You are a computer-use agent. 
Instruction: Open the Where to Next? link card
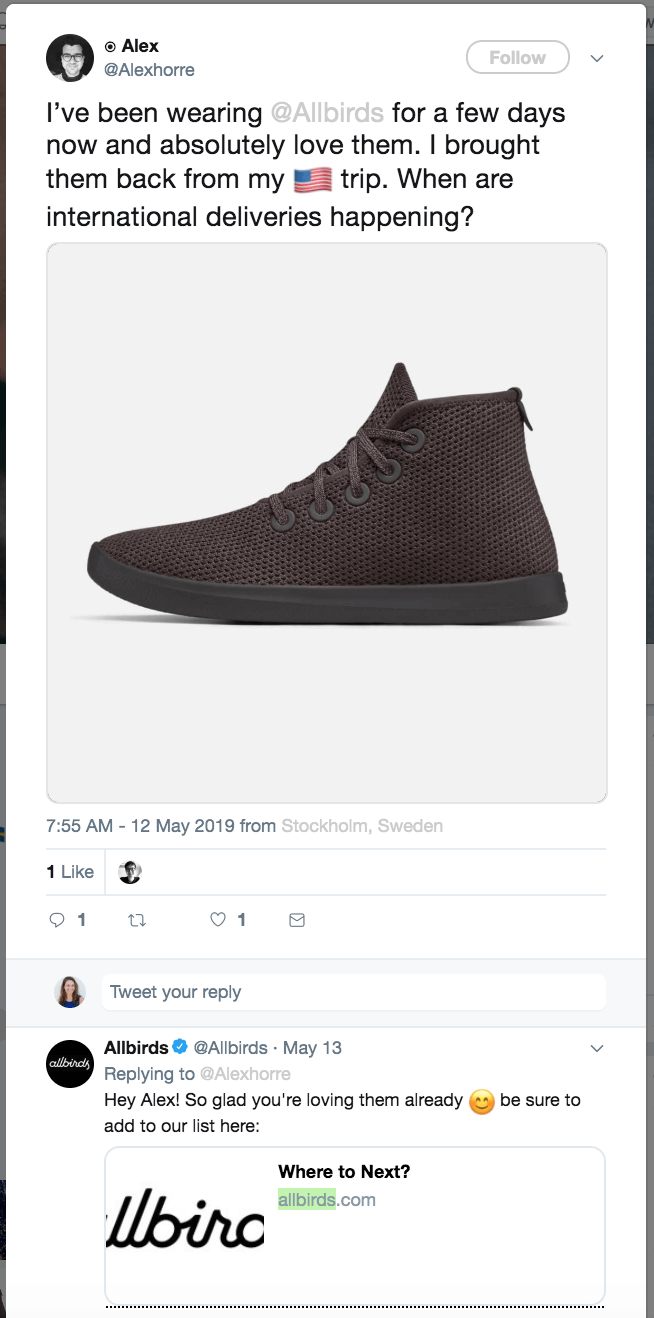[x=355, y=1225]
